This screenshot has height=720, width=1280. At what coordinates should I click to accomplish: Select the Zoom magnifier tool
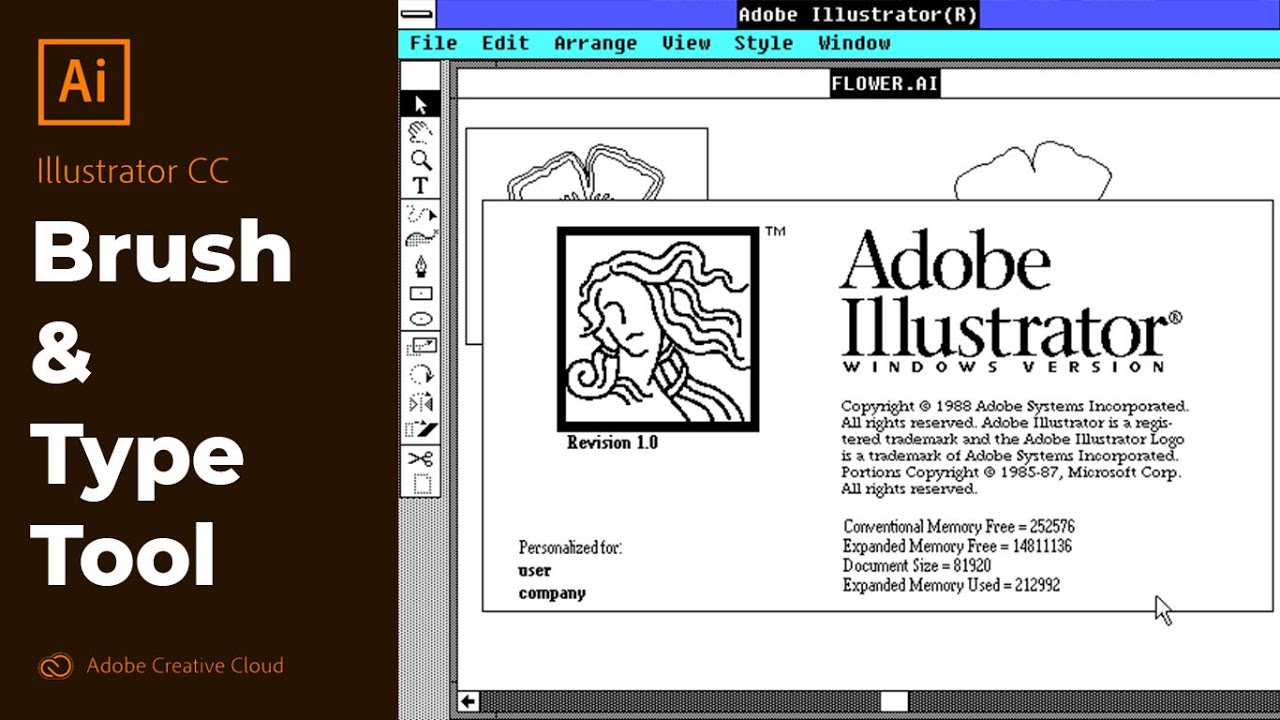tap(420, 158)
